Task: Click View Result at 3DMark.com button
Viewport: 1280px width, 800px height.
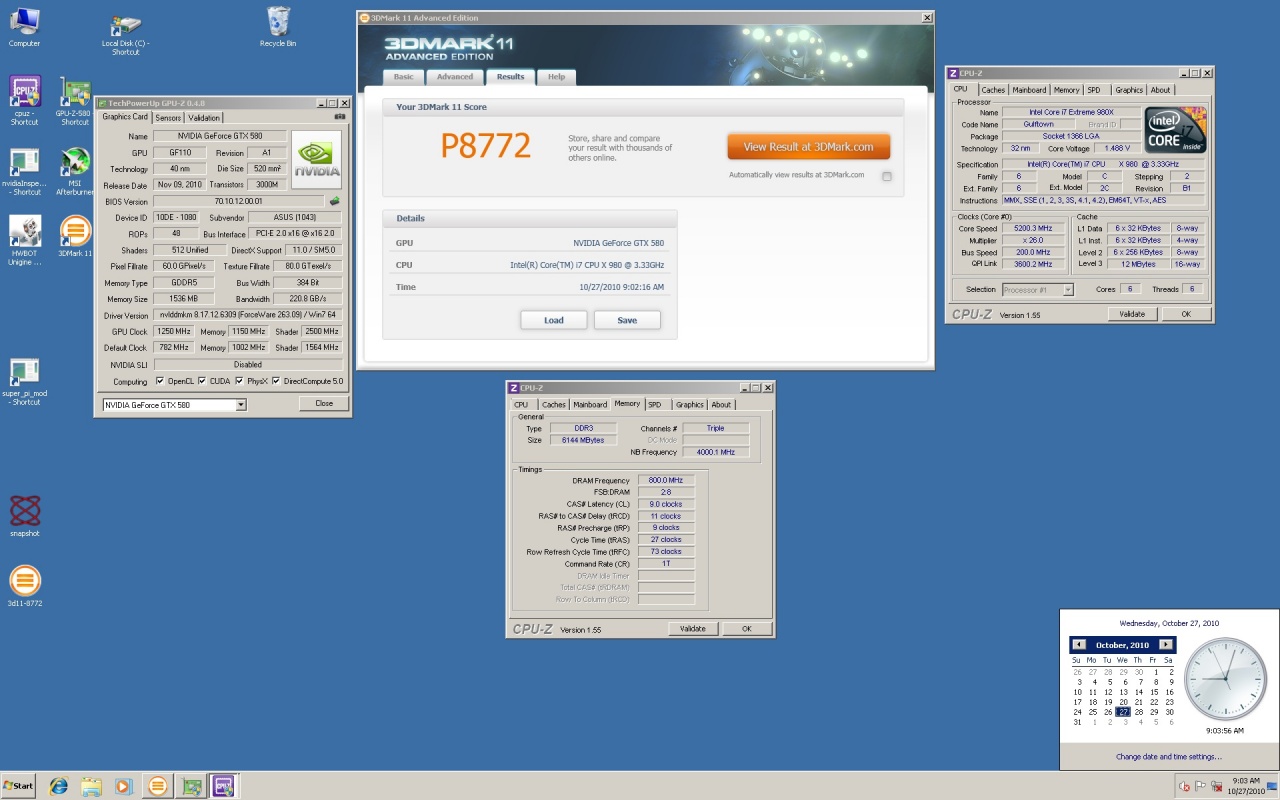Action: coord(808,147)
